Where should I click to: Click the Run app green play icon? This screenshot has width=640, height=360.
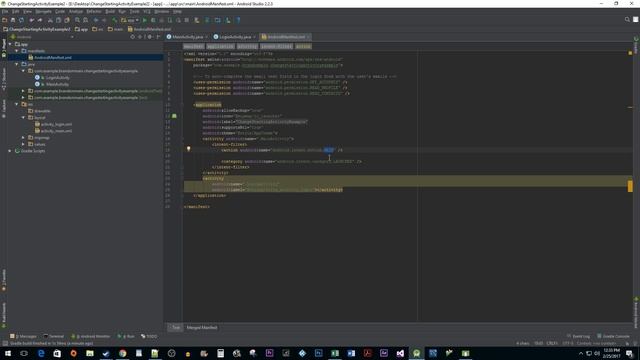pyautogui.click(x=144, y=20)
